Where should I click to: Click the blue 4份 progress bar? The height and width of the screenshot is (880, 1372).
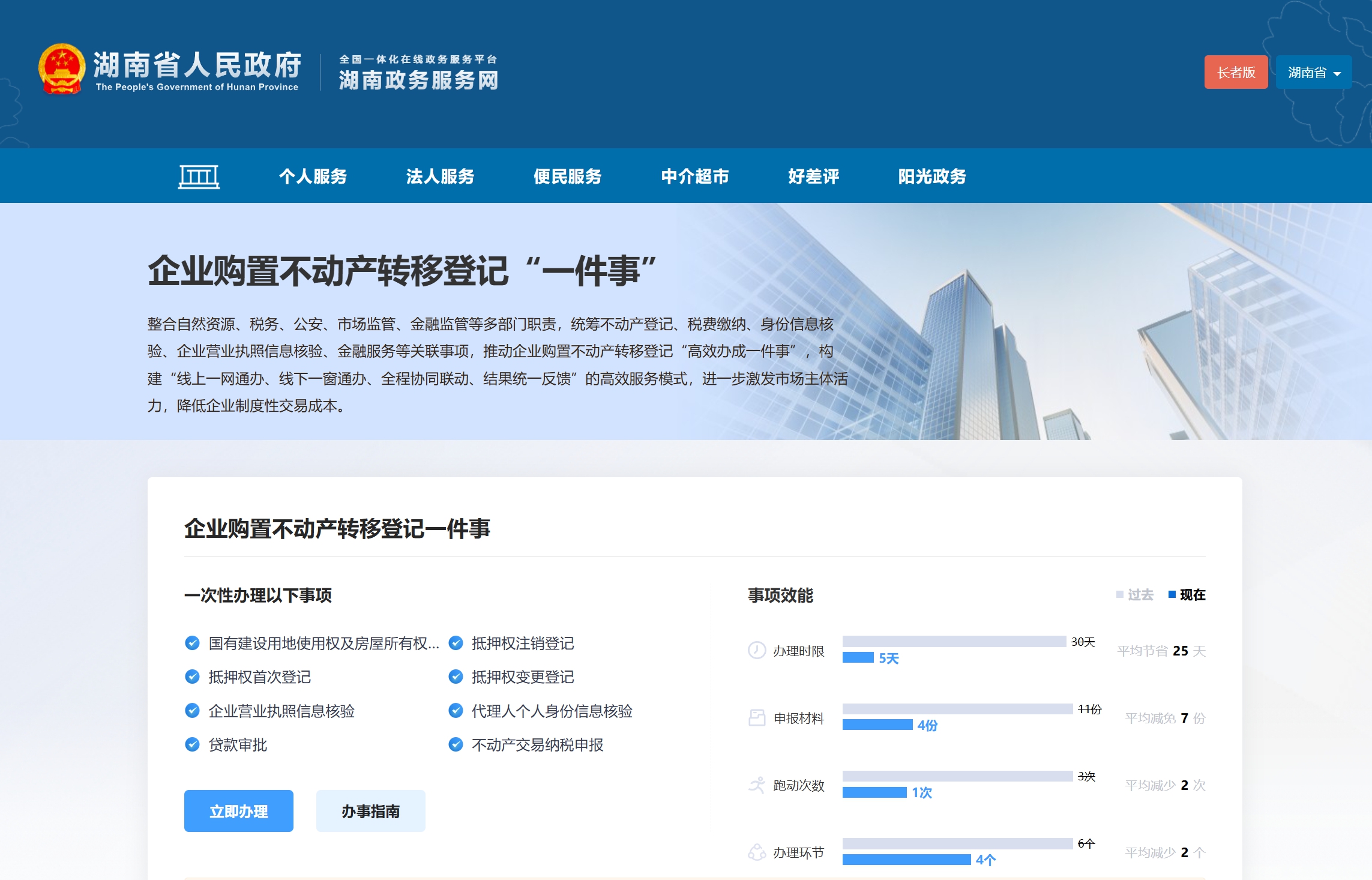point(877,725)
